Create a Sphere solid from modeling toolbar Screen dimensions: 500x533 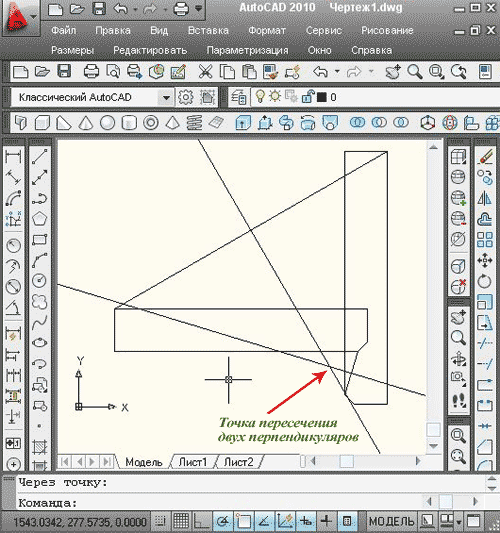click(107, 122)
